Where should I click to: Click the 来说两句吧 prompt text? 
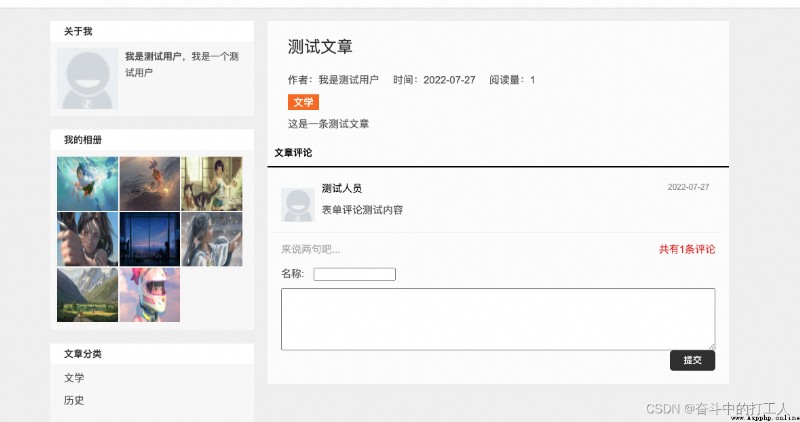click(310, 249)
